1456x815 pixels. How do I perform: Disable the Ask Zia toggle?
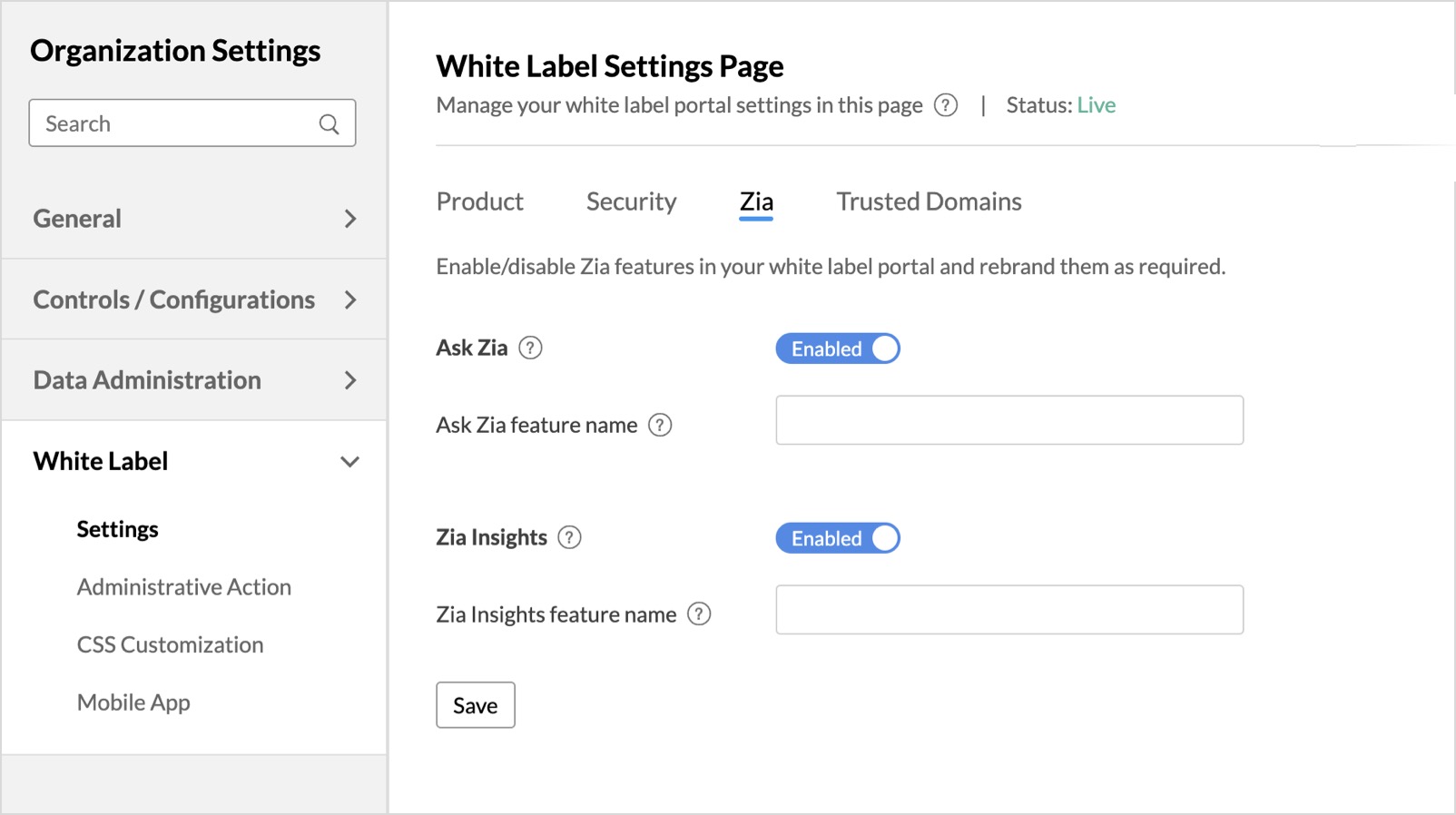(x=838, y=349)
